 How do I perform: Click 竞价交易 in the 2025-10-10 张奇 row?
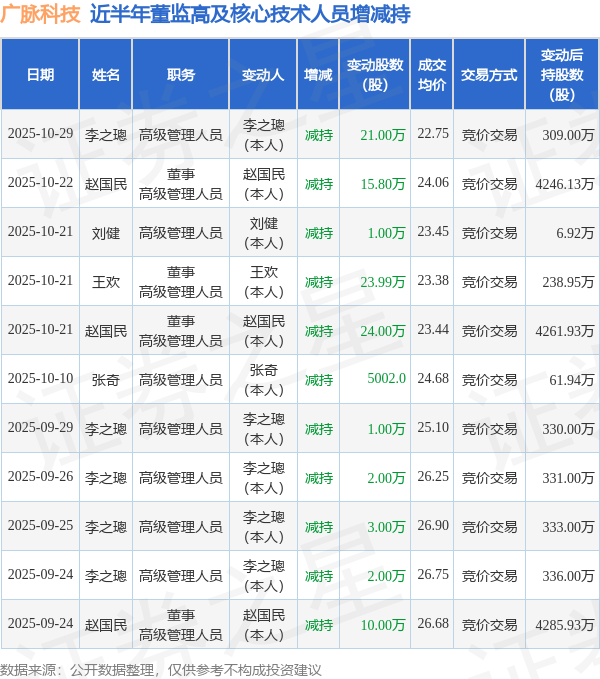click(x=489, y=380)
